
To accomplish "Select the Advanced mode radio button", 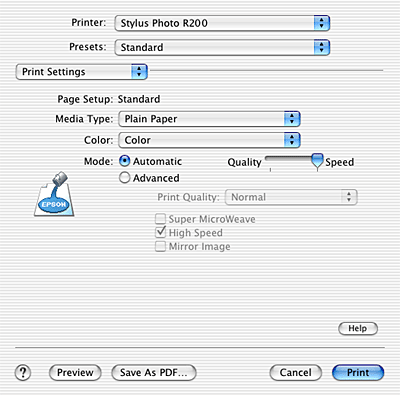I will (124, 178).
